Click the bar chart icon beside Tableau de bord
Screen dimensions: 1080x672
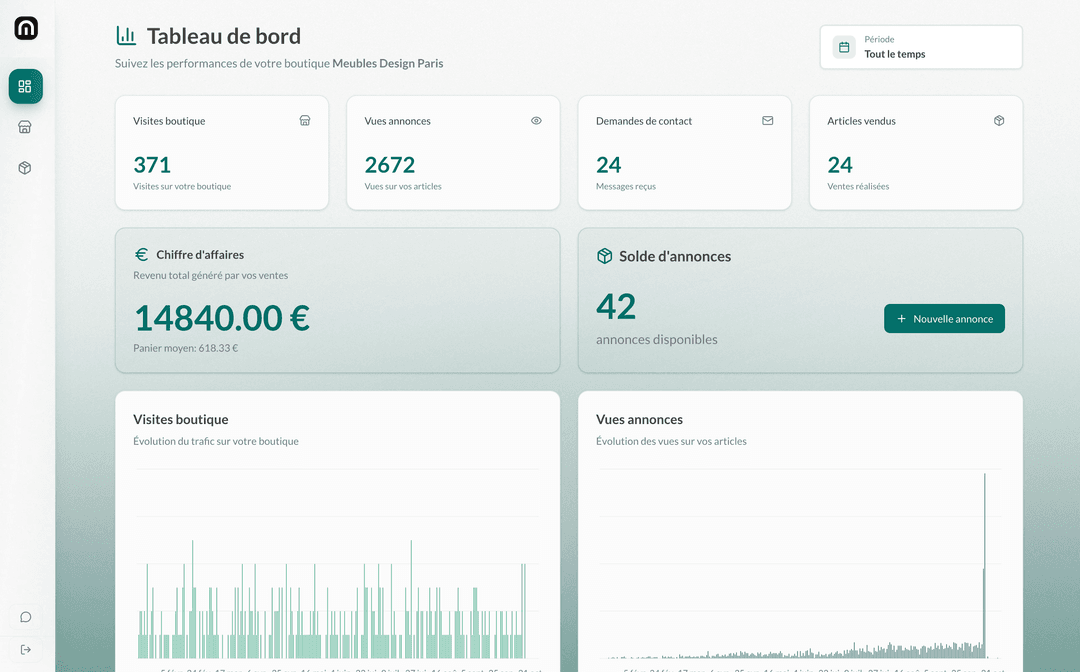click(x=126, y=36)
